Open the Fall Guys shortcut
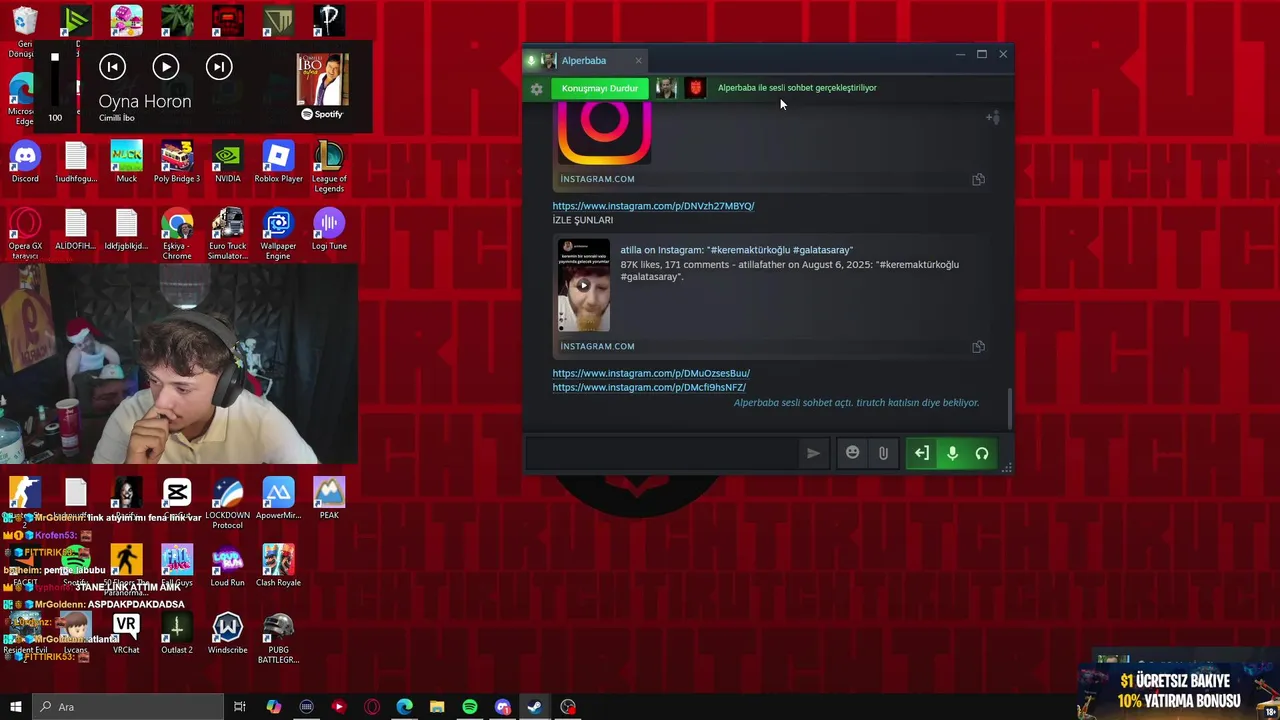Viewport: 1280px width, 720px height. coord(177,566)
